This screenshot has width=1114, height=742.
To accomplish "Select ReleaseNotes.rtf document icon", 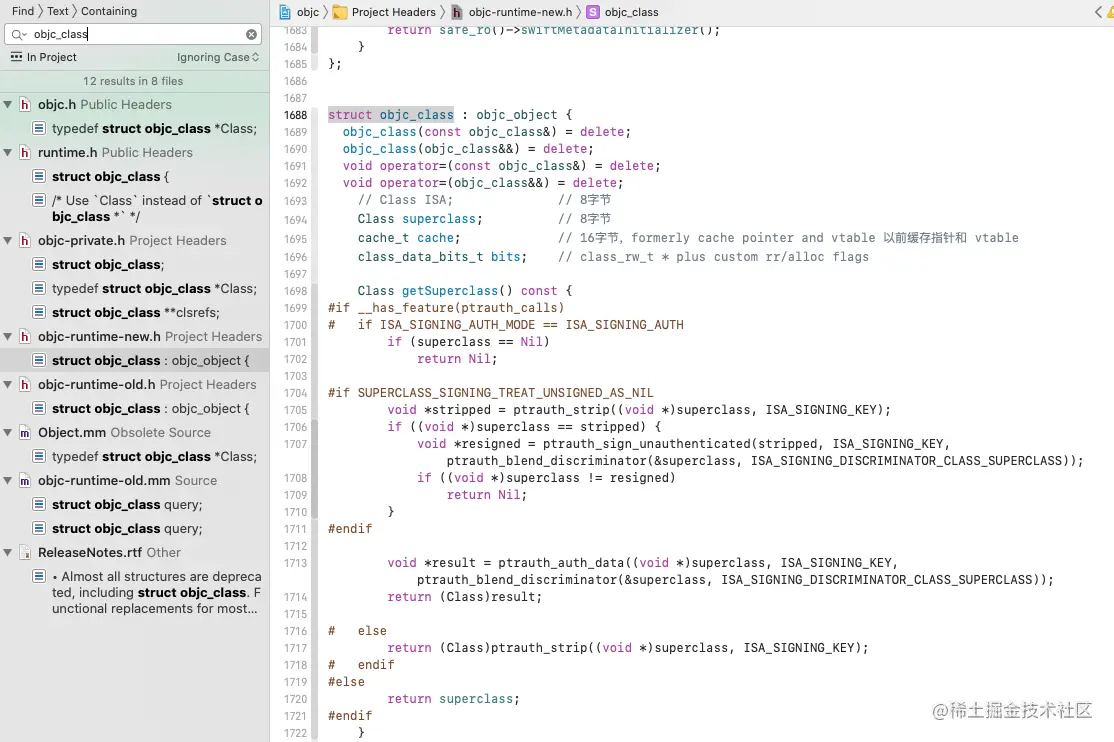I will tap(25, 552).
